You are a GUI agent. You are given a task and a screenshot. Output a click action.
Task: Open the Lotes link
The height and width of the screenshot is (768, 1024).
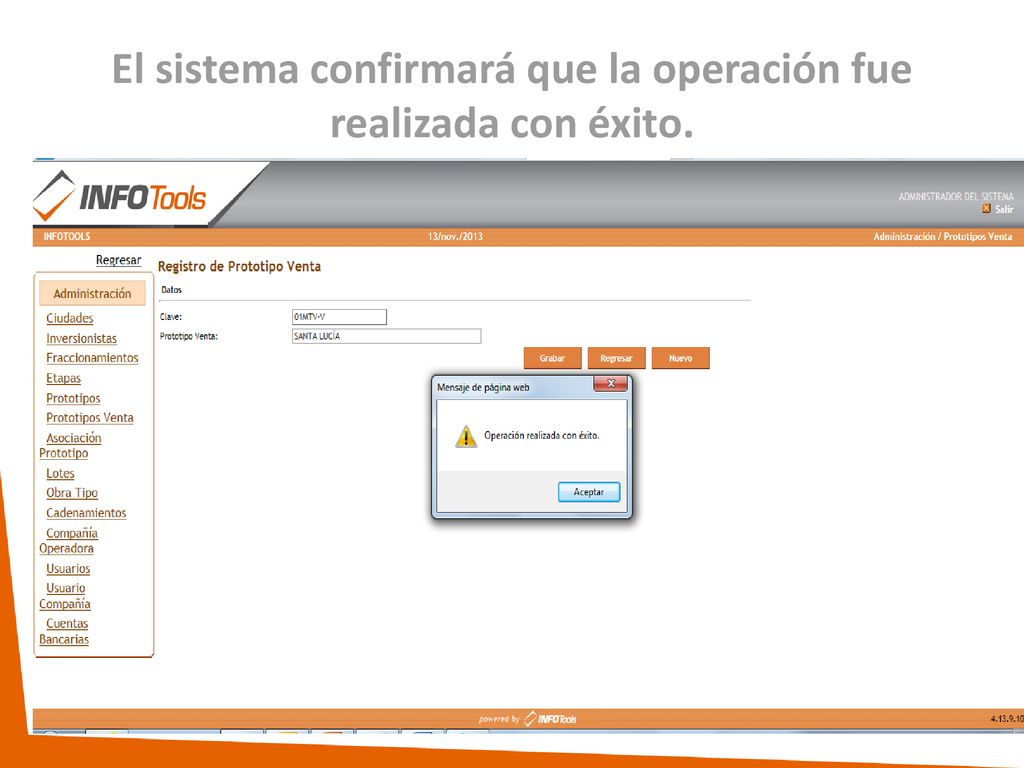pos(60,473)
